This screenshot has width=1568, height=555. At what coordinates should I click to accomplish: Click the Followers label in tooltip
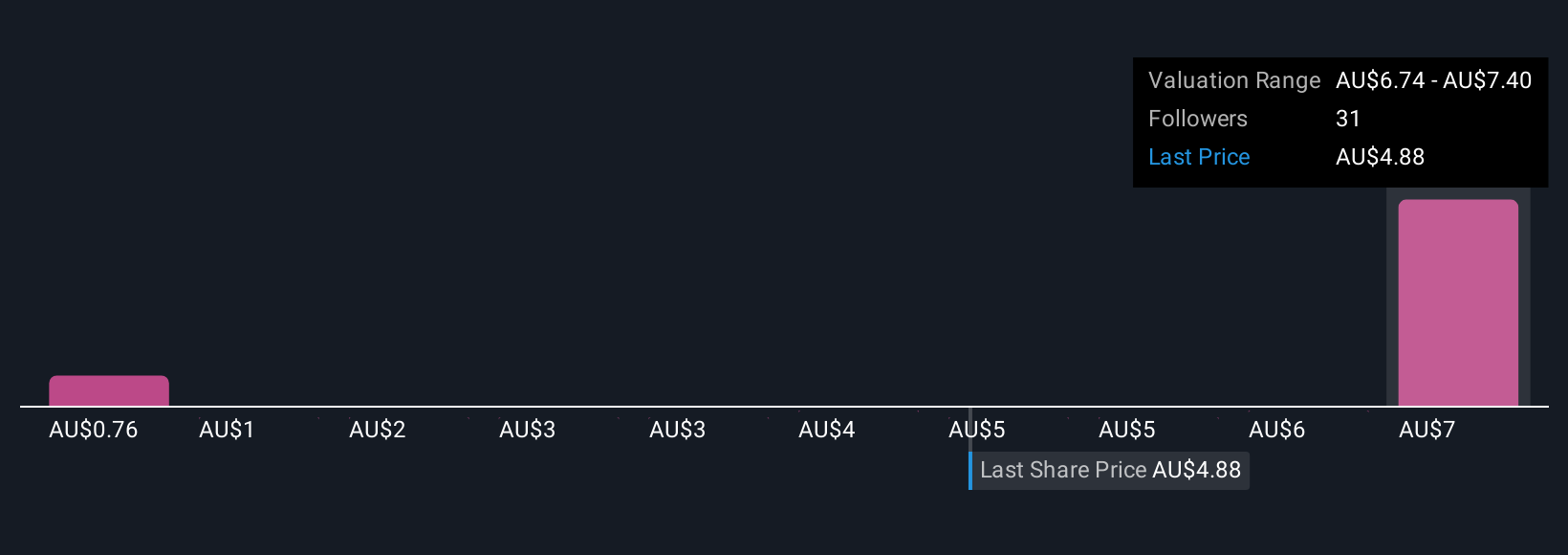click(x=1198, y=119)
